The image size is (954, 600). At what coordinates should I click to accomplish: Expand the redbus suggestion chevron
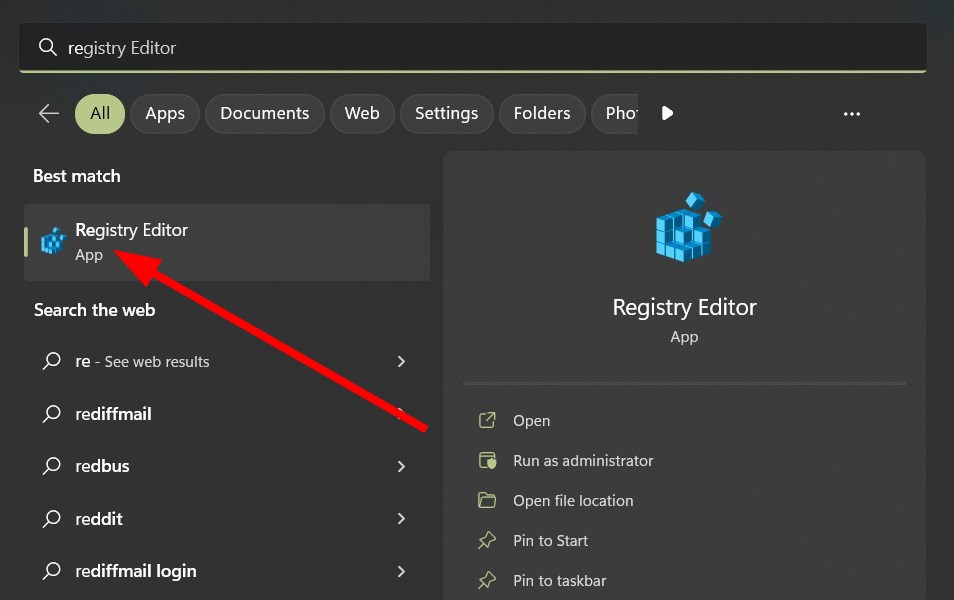point(401,466)
